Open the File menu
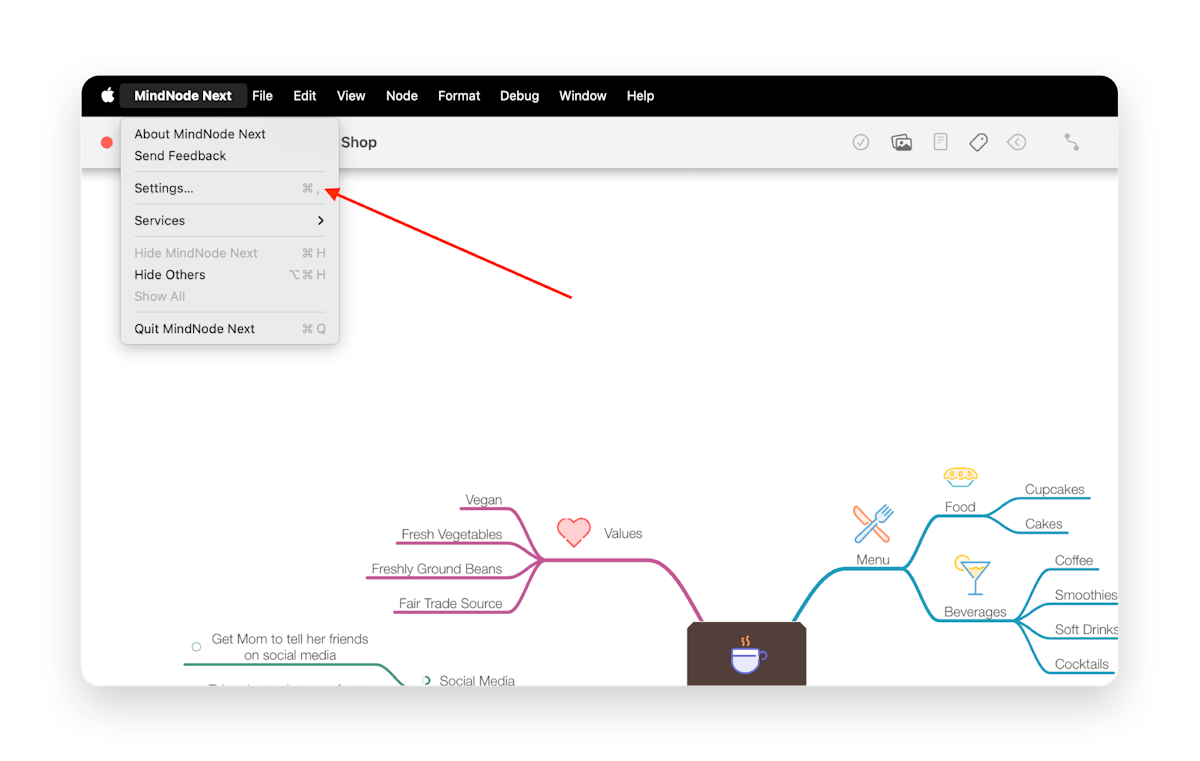Image resolution: width=1200 pixels, height=761 pixels. (262, 96)
